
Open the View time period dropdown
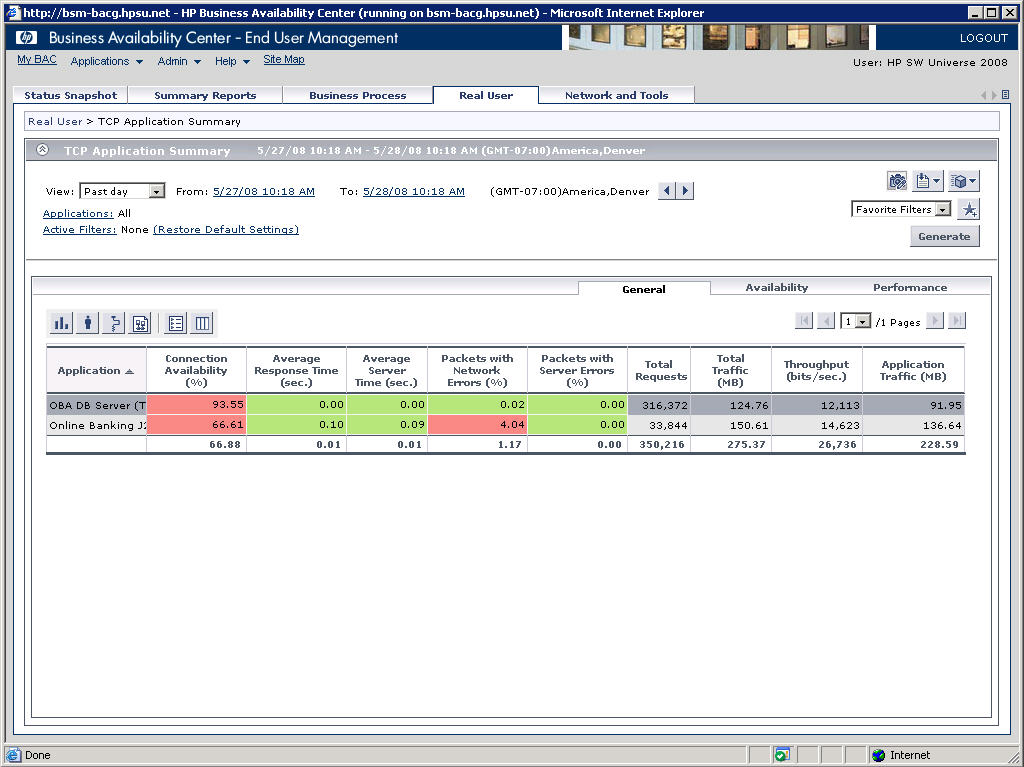tap(122, 191)
